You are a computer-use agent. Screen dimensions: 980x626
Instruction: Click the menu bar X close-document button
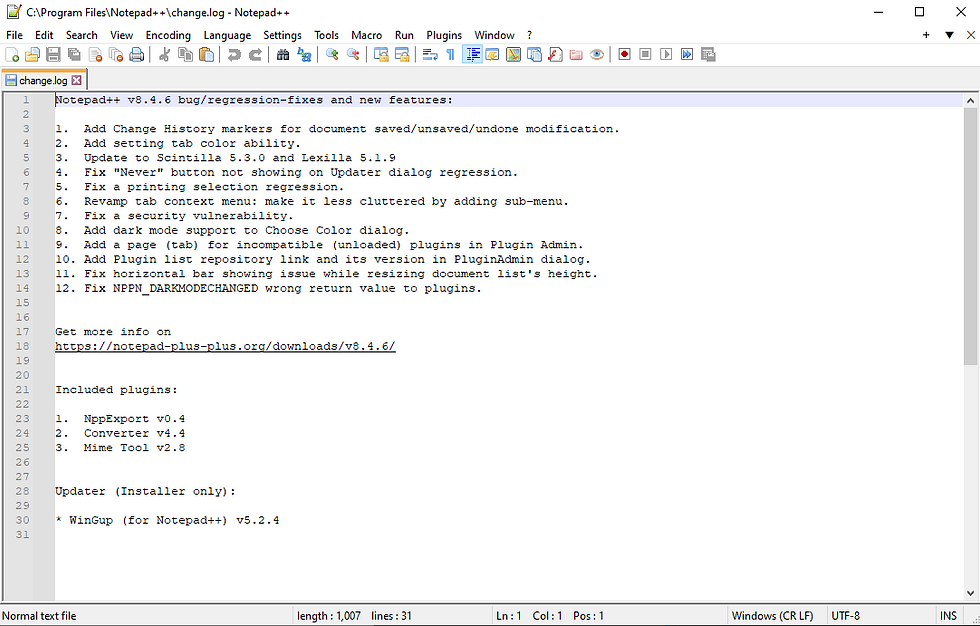click(x=971, y=35)
